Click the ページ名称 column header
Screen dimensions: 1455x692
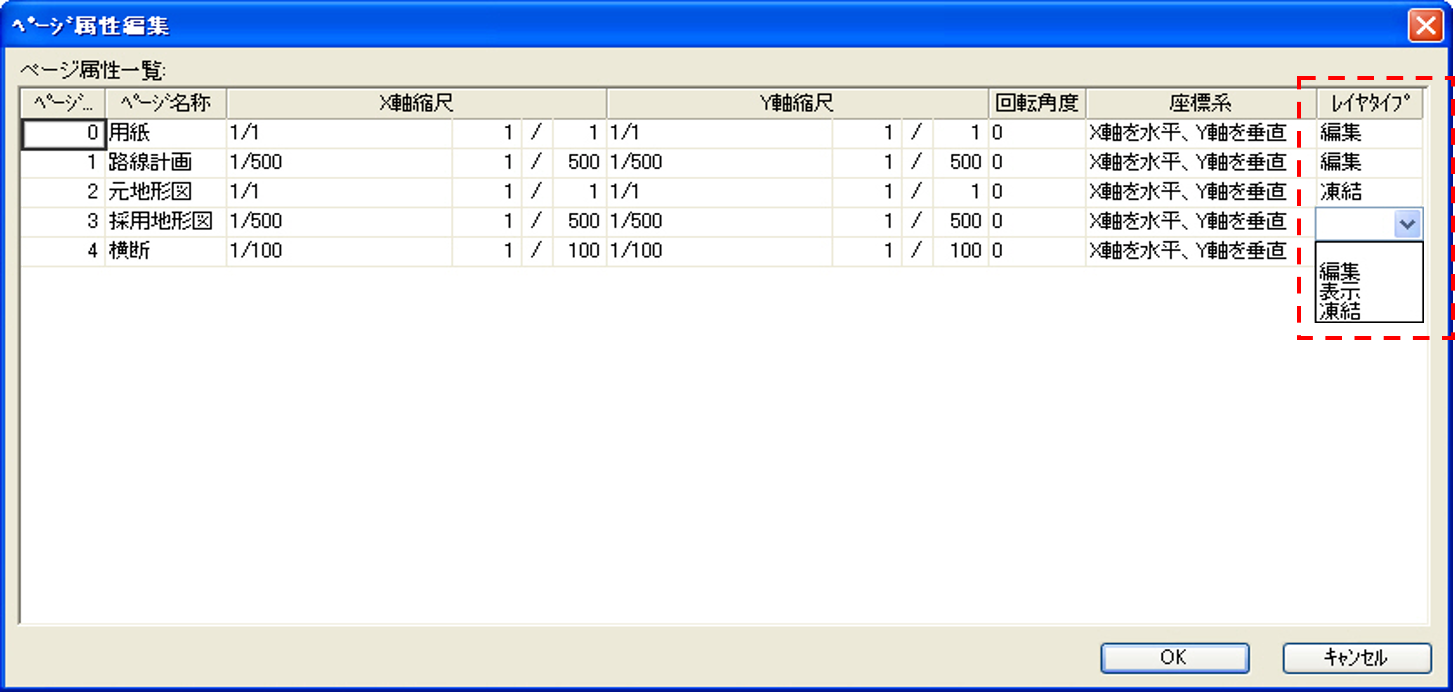point(165,103)
